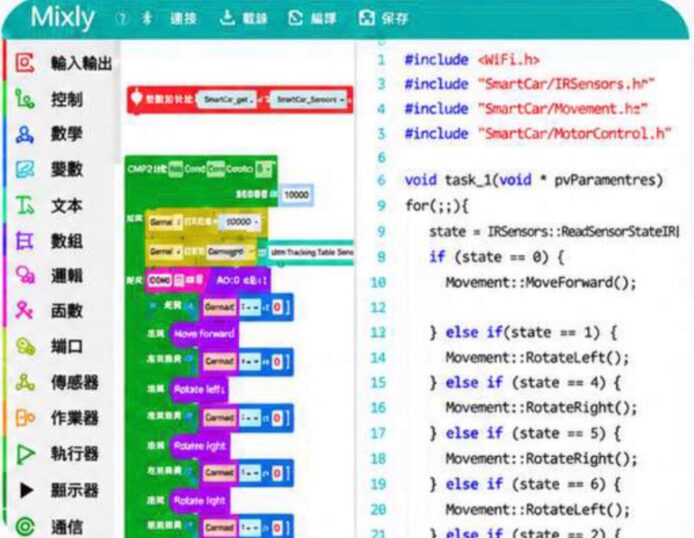Click the compile icon in header

point(295,18)
